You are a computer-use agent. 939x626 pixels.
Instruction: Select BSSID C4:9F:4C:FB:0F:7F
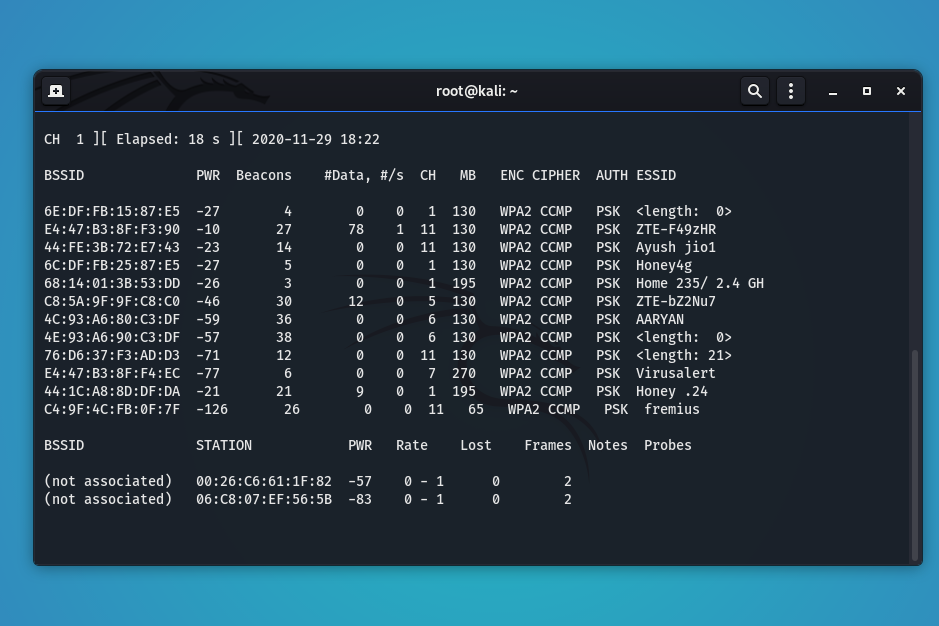coord(112,410)
